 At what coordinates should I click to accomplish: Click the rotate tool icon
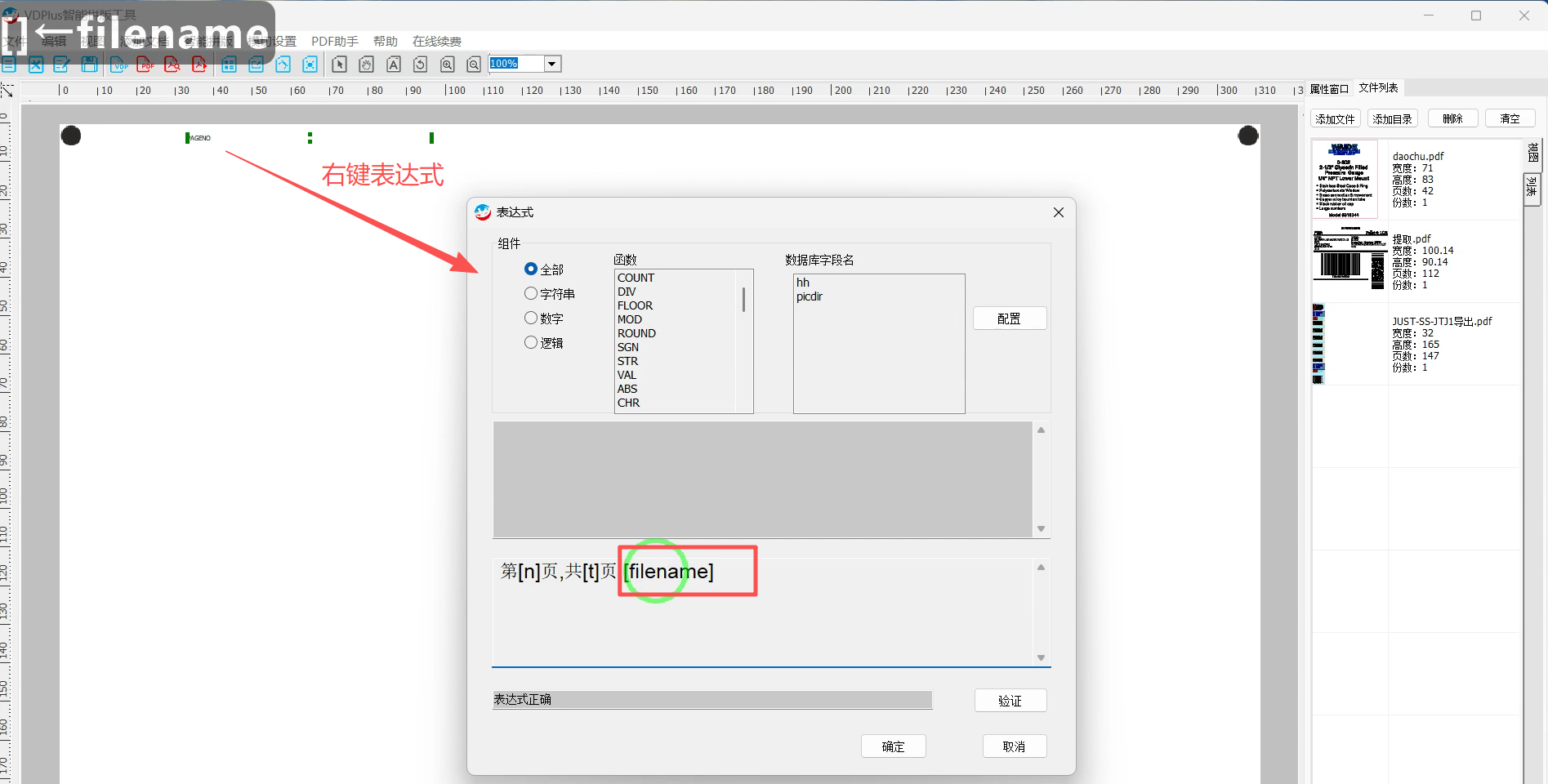(x=421, y=65)
